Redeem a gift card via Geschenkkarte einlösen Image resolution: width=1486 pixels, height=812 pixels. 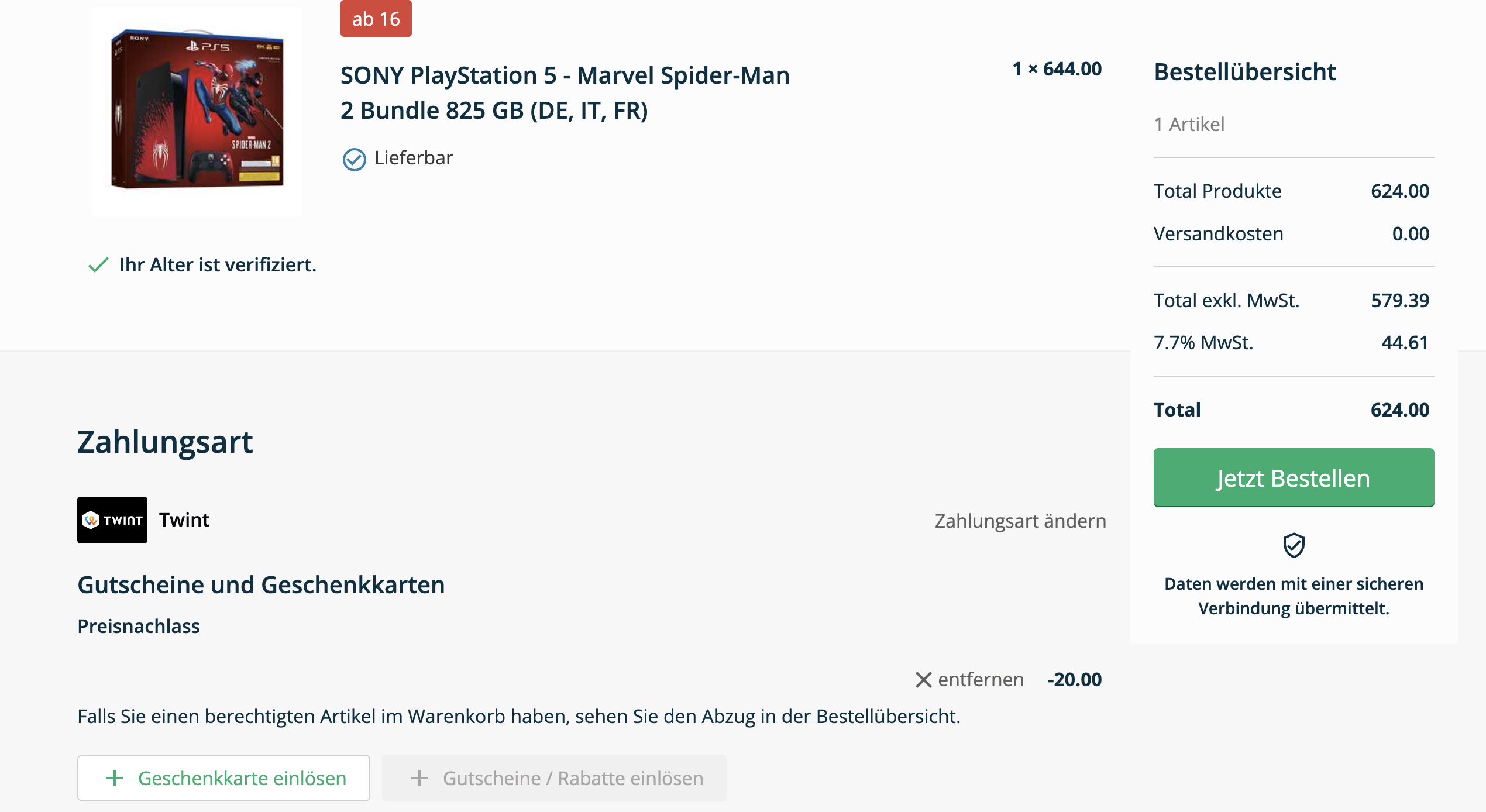pos(223,778)
